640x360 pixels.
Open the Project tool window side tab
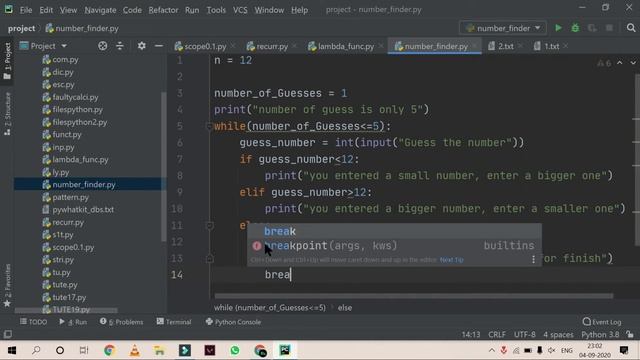tap(7, 61)
